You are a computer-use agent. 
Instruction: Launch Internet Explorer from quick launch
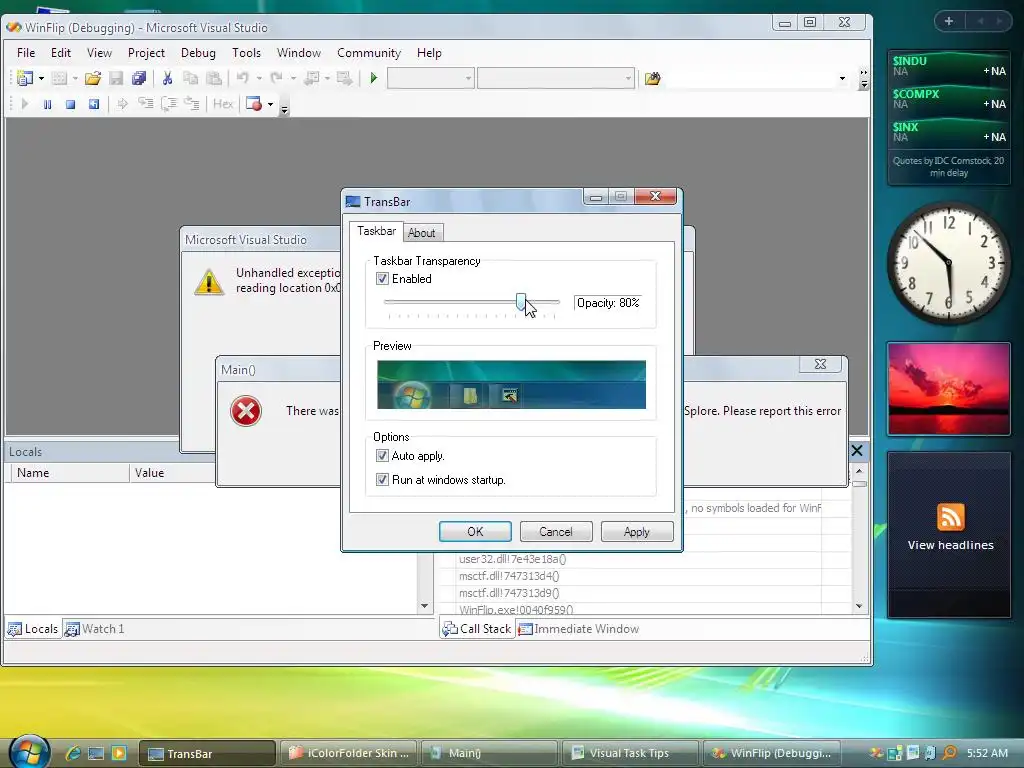tap(72, 753)
